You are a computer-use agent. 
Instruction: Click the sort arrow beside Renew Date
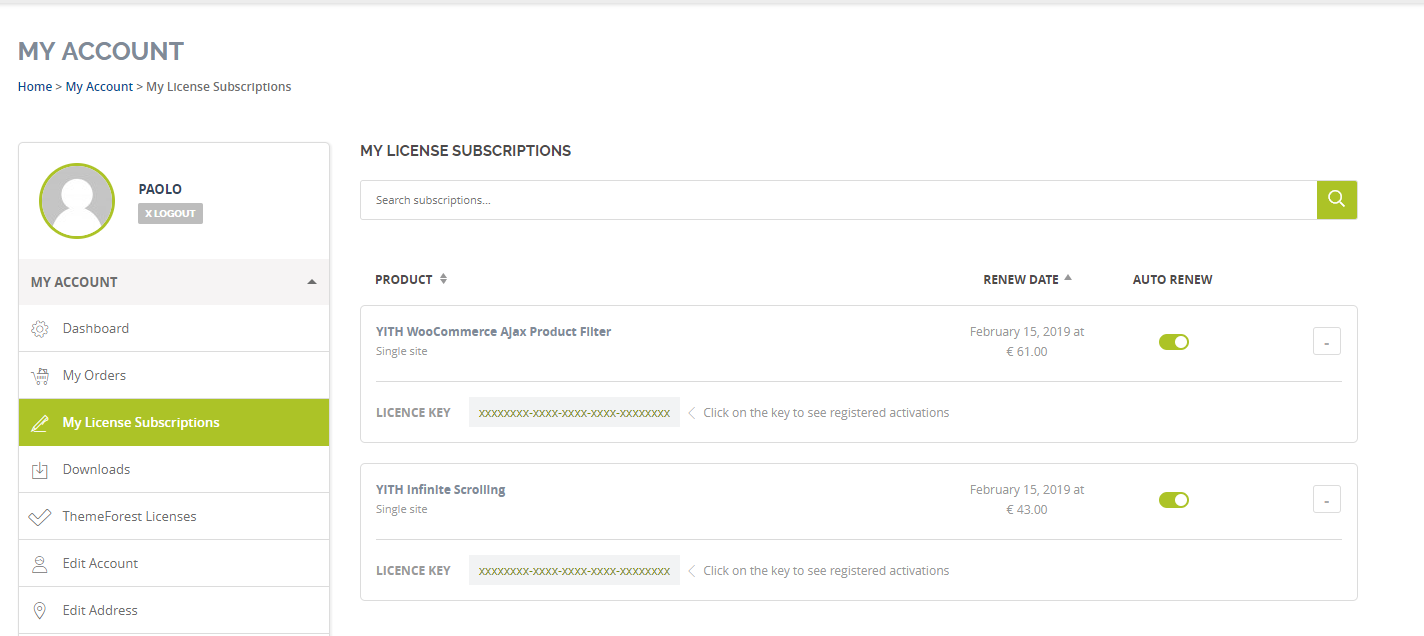(x=1068, y=278)
